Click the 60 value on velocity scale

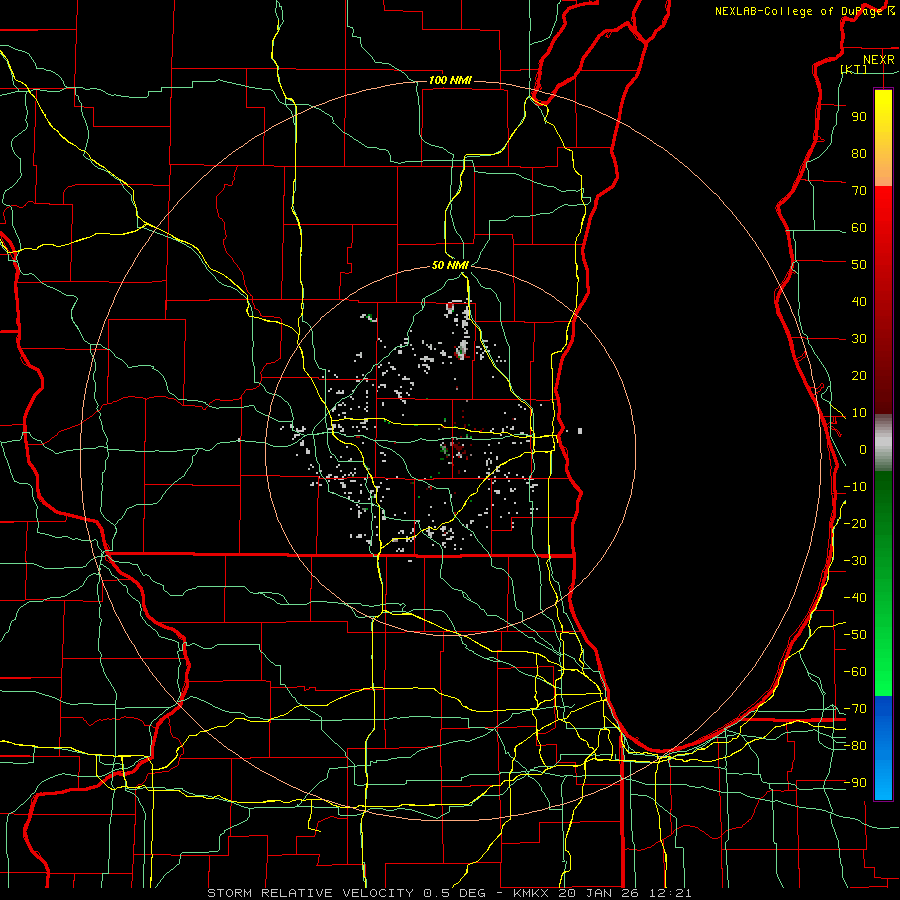click(x=859, y=227)
